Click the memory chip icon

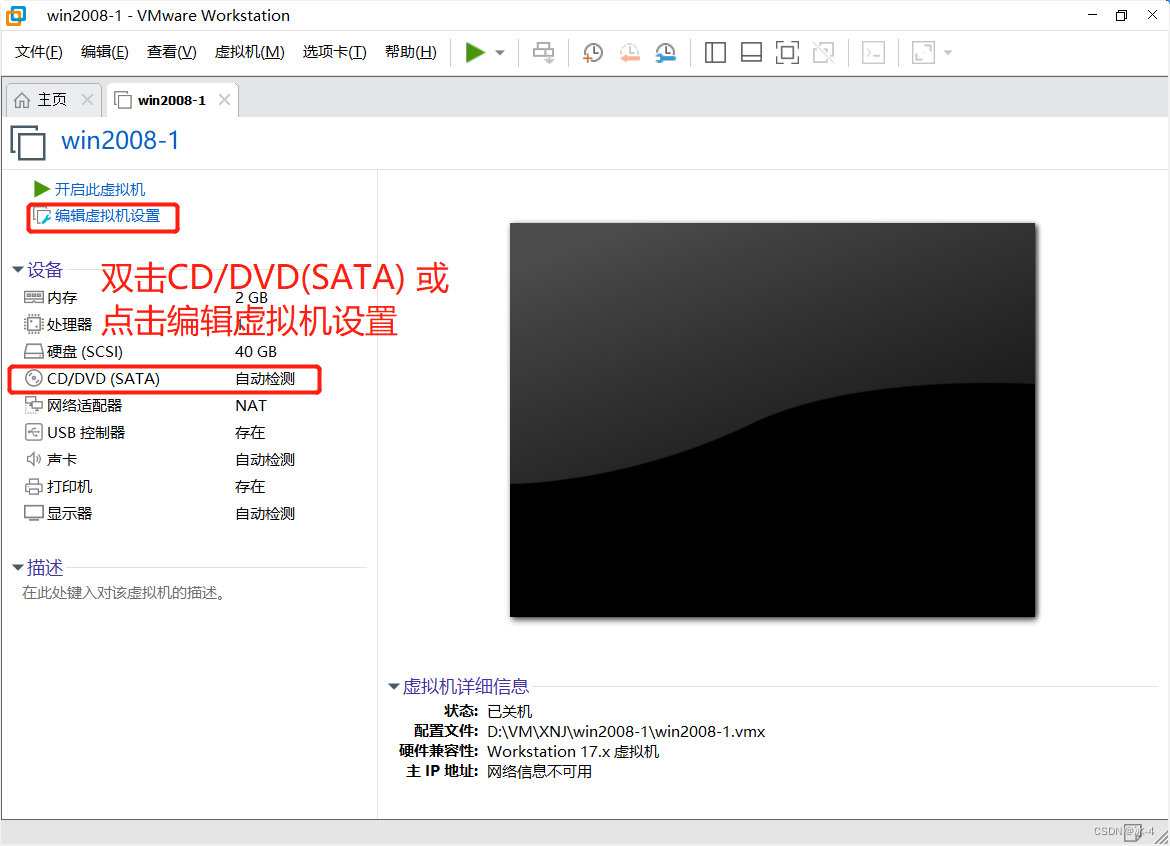point(34,297)
